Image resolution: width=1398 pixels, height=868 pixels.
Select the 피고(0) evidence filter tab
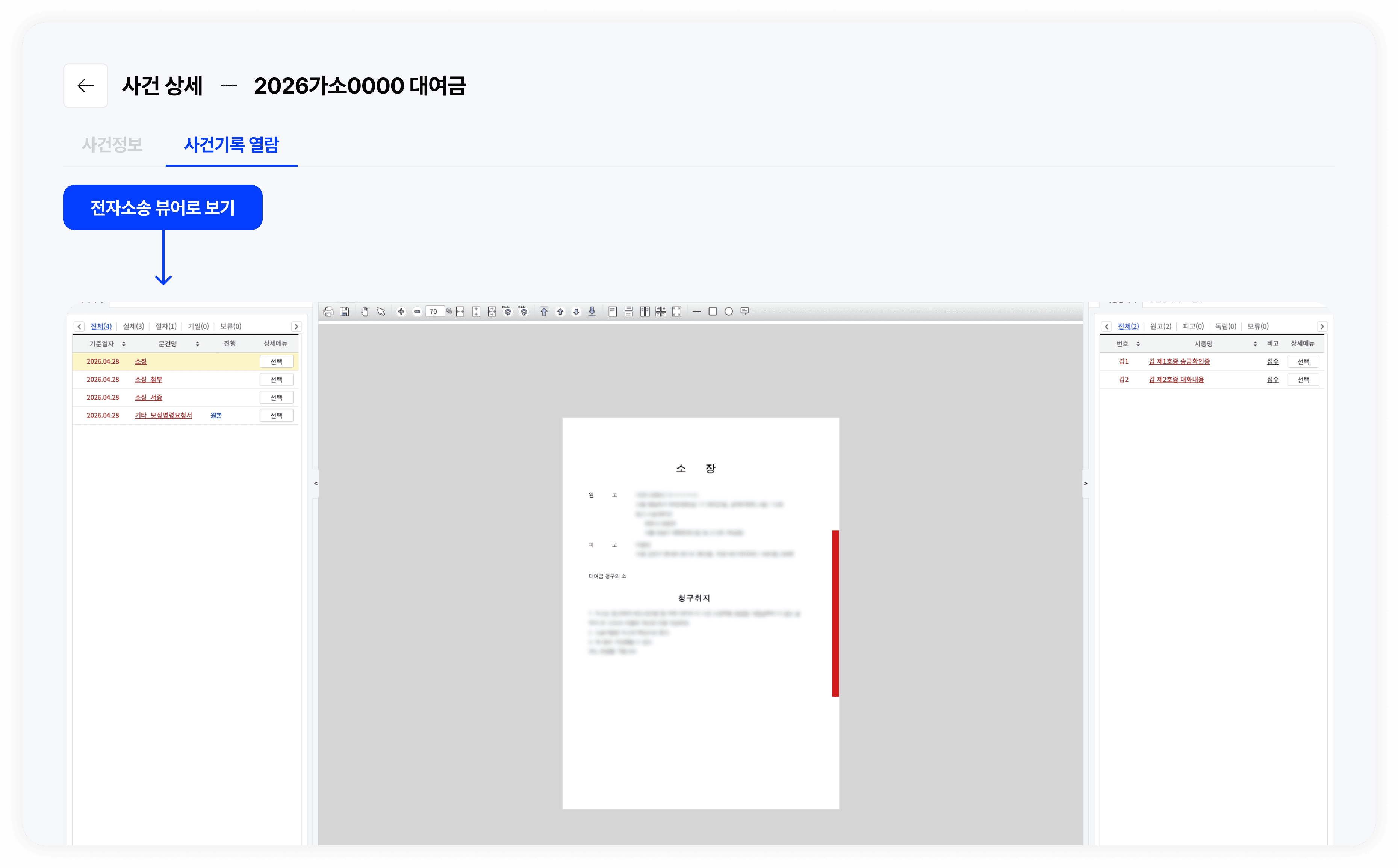click(1193, 326)
